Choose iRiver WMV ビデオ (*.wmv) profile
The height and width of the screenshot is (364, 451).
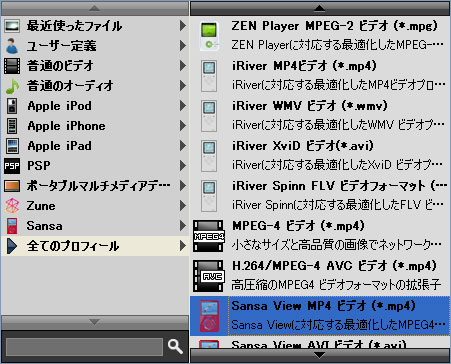tap(320, 116)
